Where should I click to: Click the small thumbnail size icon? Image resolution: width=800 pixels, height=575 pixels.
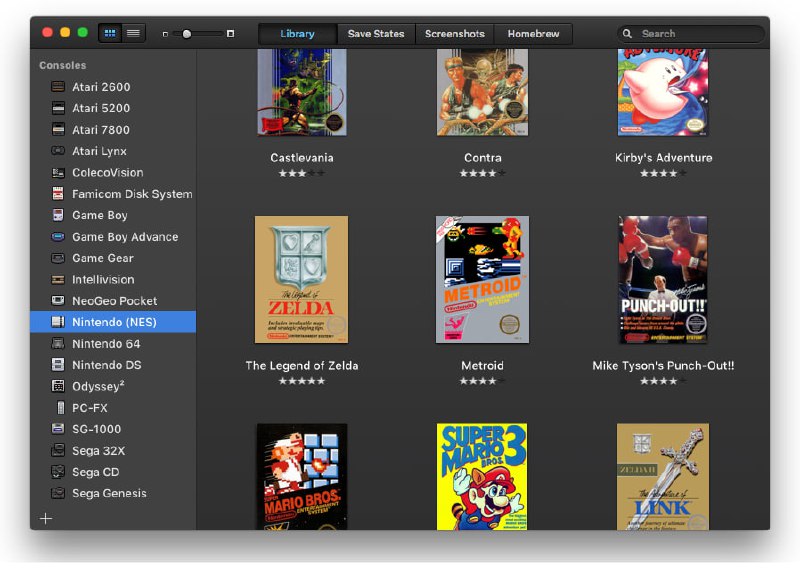click(x=166, y=34)
